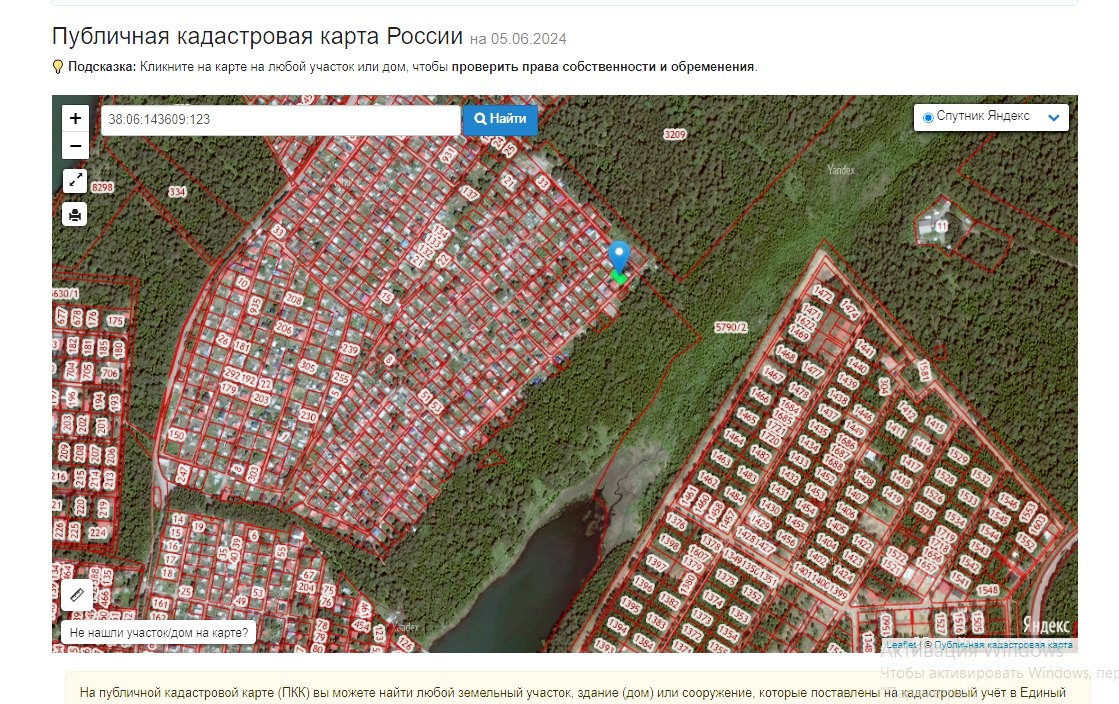Click parcel labeled 247 on map
Viewport: 1119px width, 704px height.
click(x=183, y=473)
